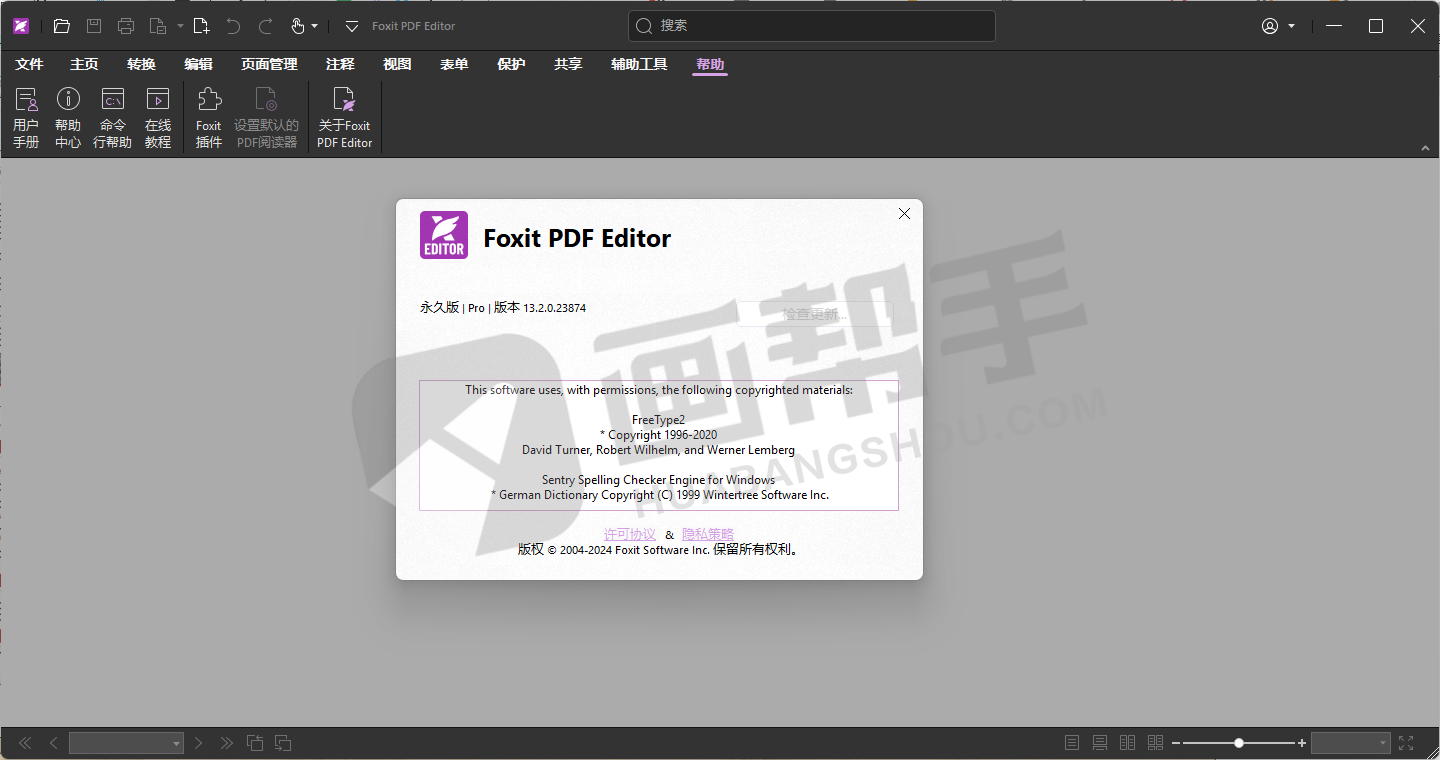Click 关于Foxit PDF Editor button

pyautogui.click(x=344, y=118)
